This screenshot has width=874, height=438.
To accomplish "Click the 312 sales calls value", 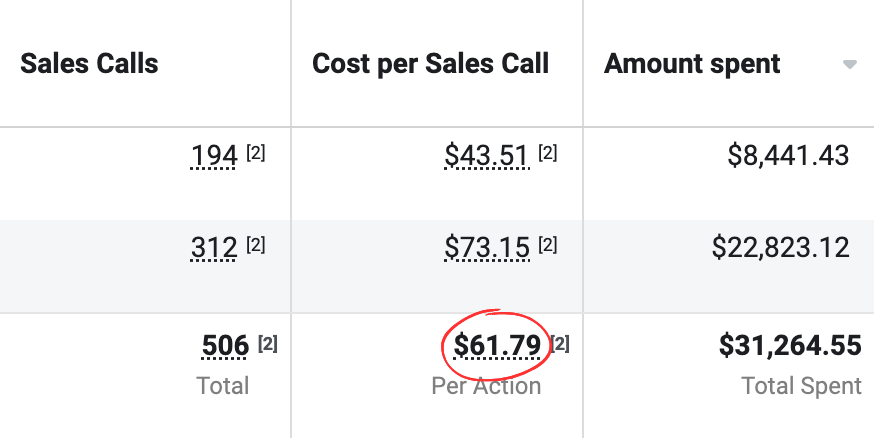I will coord(213,247).
